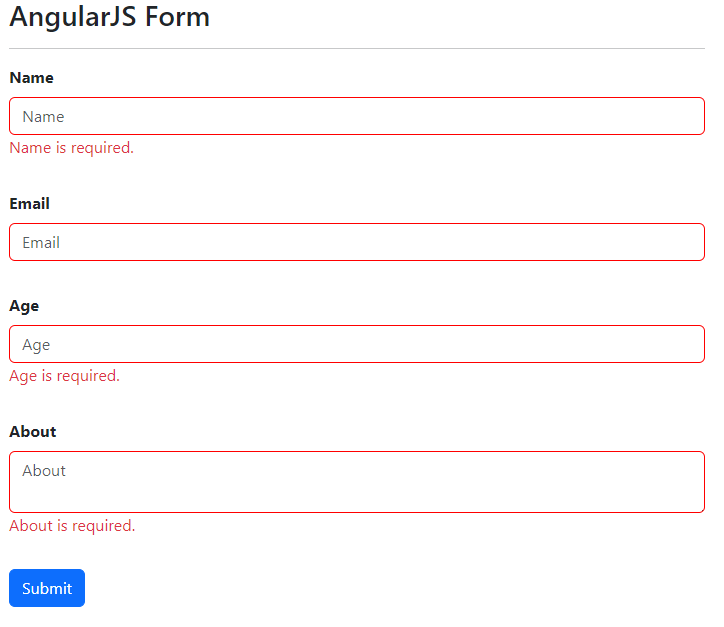The width and height of the screenshot is (724, 627).
Task: Select the Age input box
Action: click(x=357, y=344)
